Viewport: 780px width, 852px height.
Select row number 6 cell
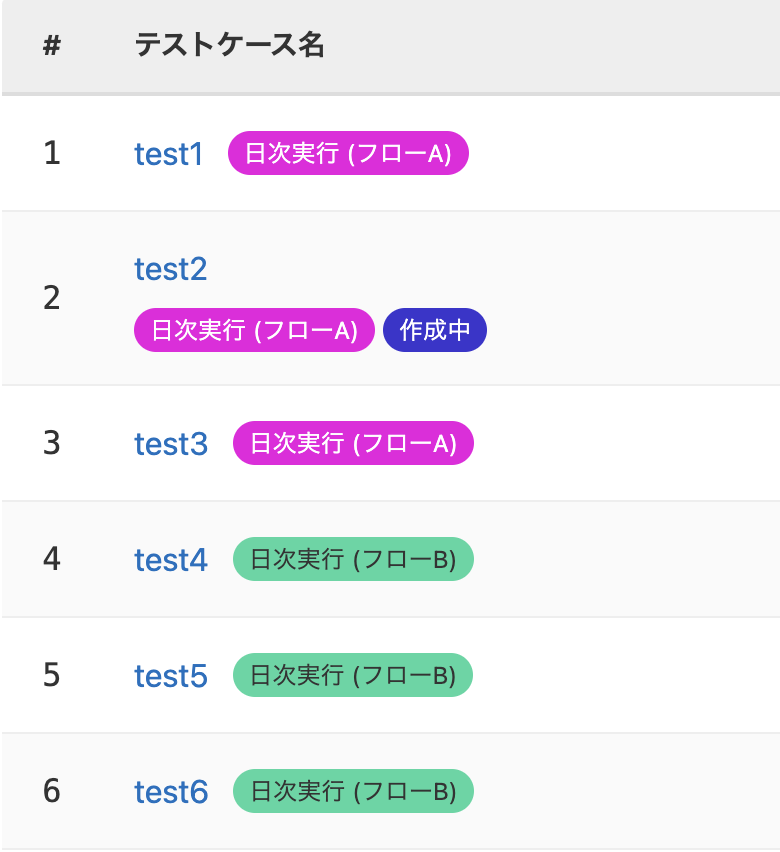(x=52, y=791)
